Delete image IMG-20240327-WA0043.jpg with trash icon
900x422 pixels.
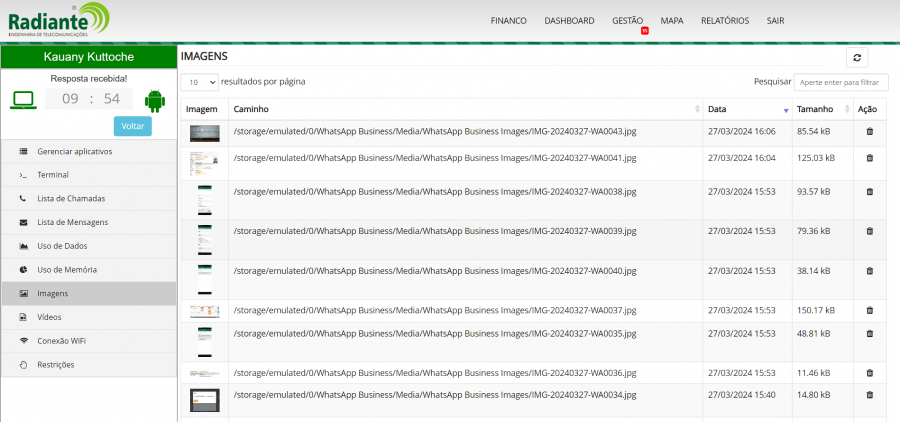[869, 131]
